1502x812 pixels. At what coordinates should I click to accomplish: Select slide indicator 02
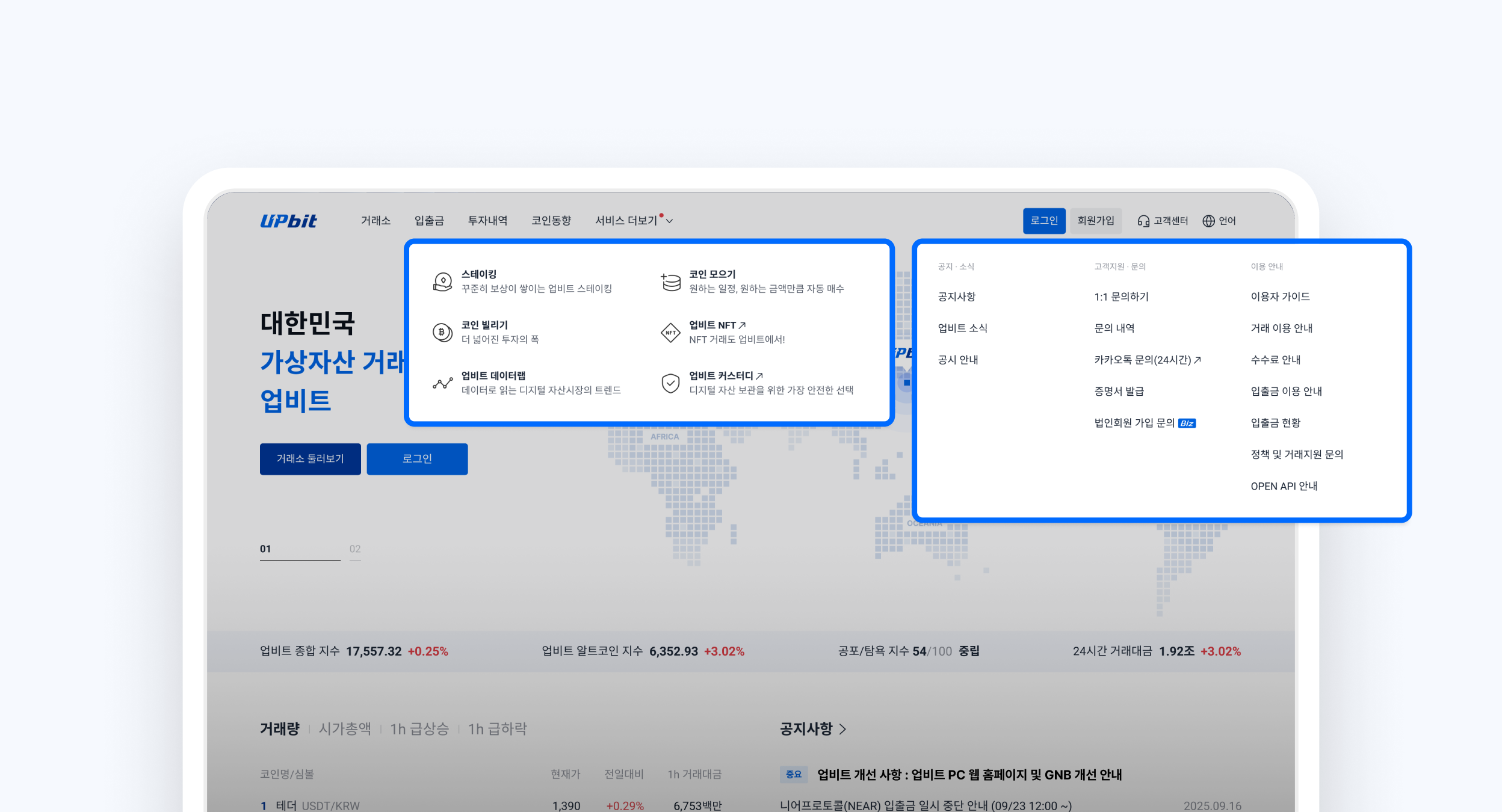pyautogui.click(x=355, y=549)
